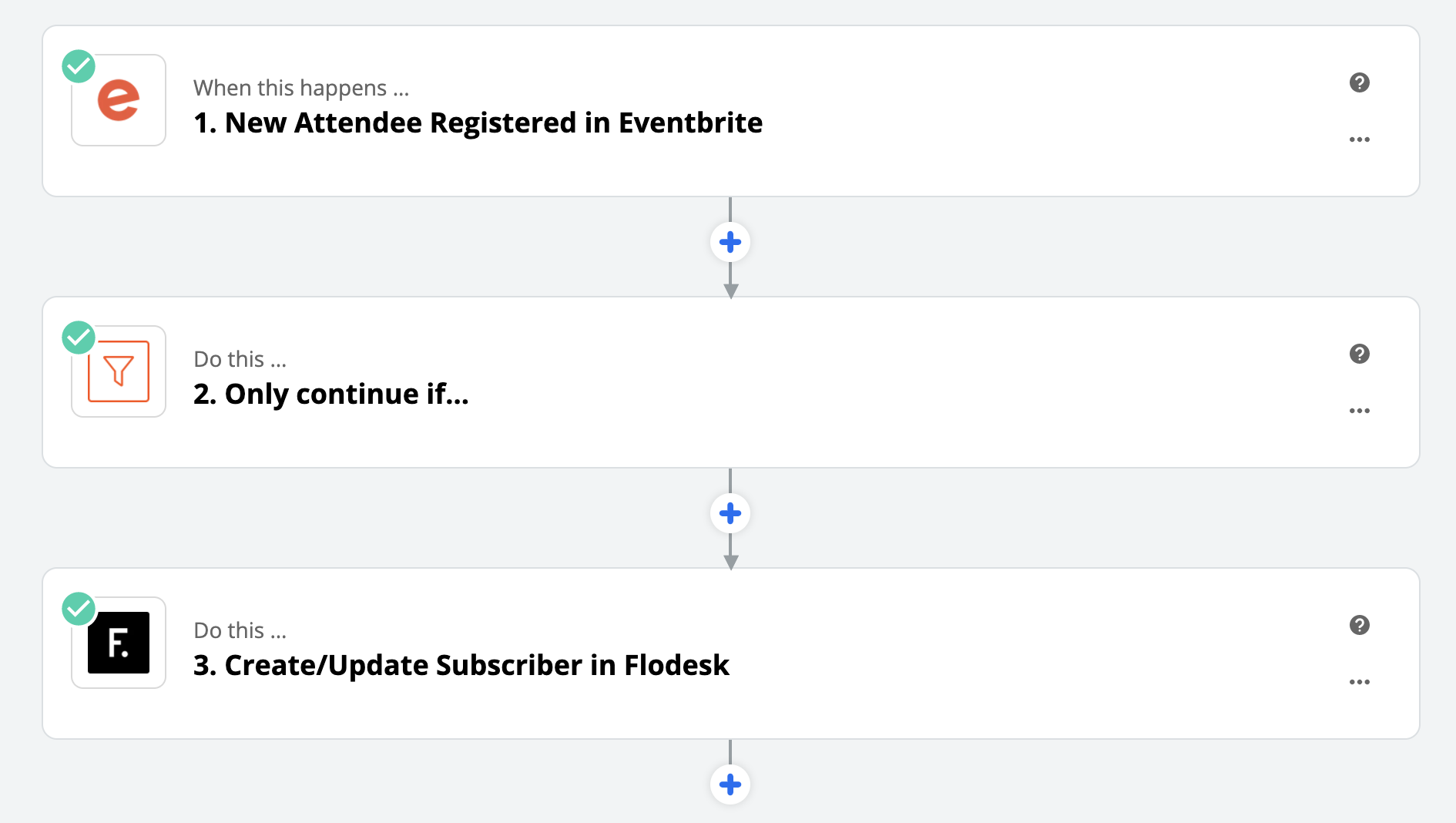Click the When this happens label

(x=301, y=89)
